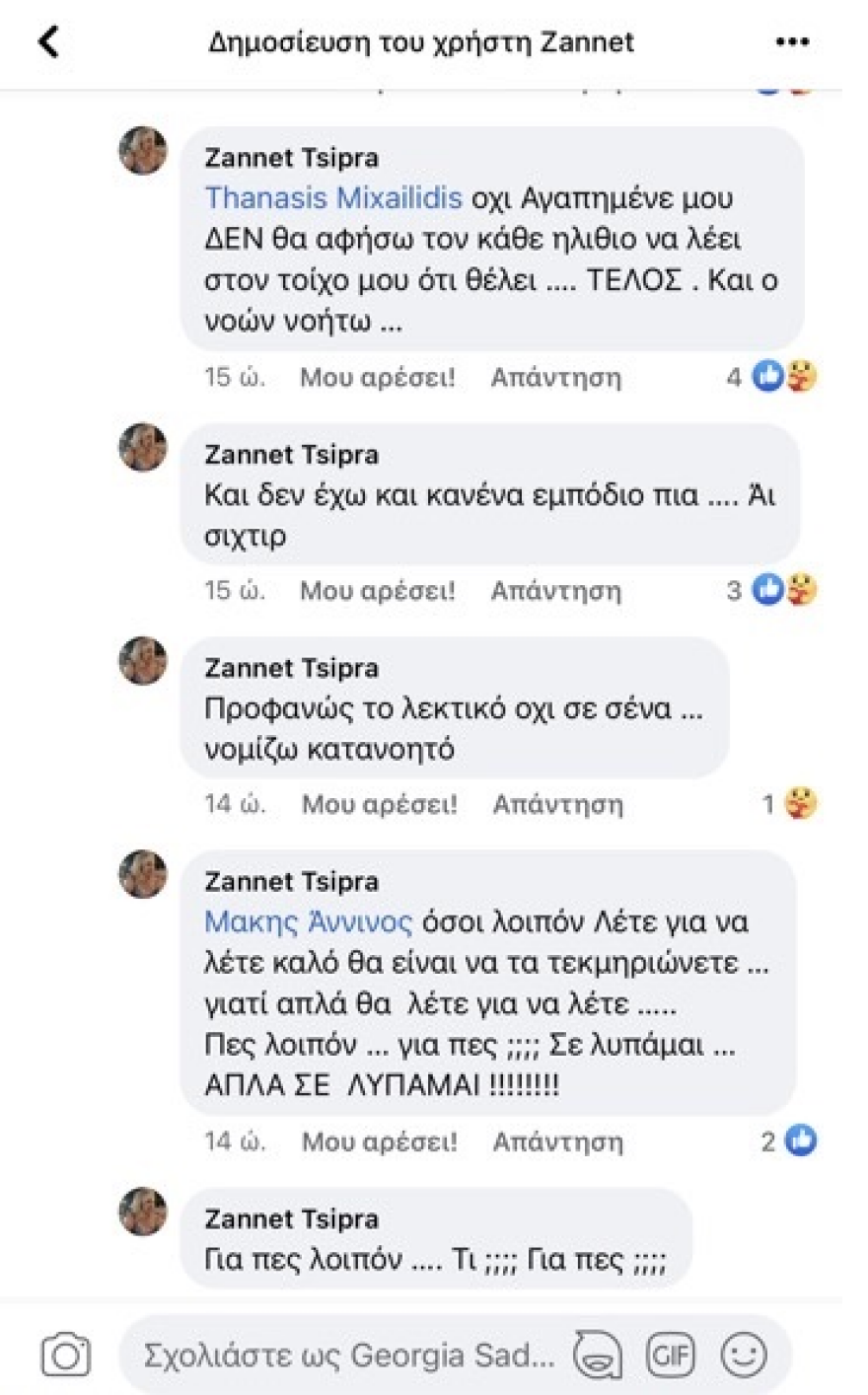This screenshot has width=868, height=1395.
Task: Tap Zannet Tsipra's name on the last comment
Action: [x=291, y=1218]
